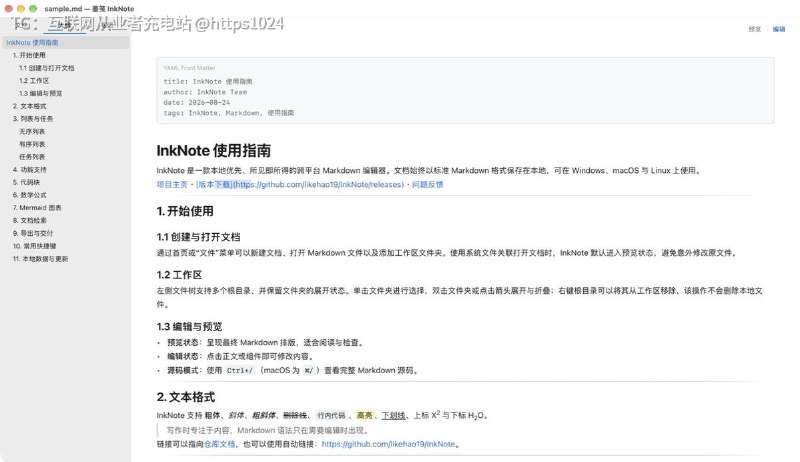The width and height of the screenshot is (800, 462).
Task: Jump to 2. 文本格式 in outline
Action: (29, 106)
